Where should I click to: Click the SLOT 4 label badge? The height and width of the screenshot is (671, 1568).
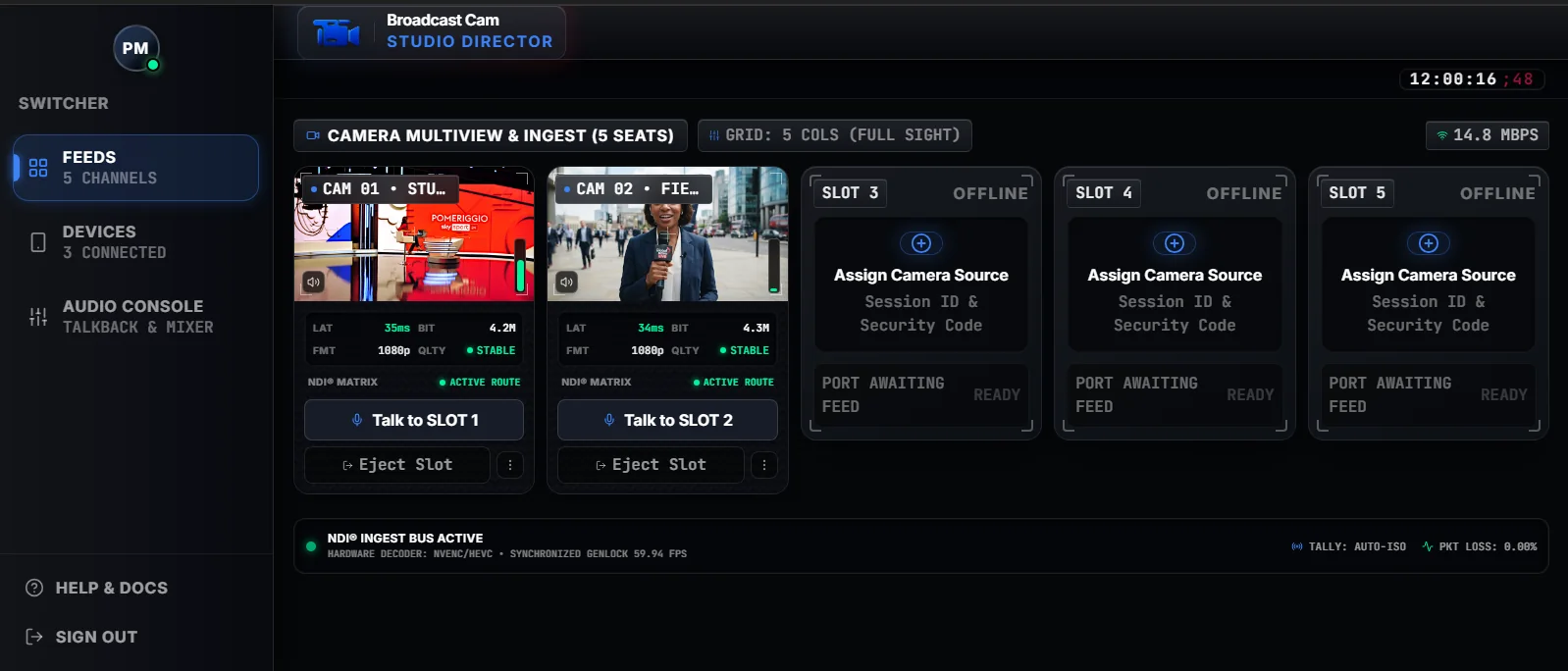[x=1104, y=193]
